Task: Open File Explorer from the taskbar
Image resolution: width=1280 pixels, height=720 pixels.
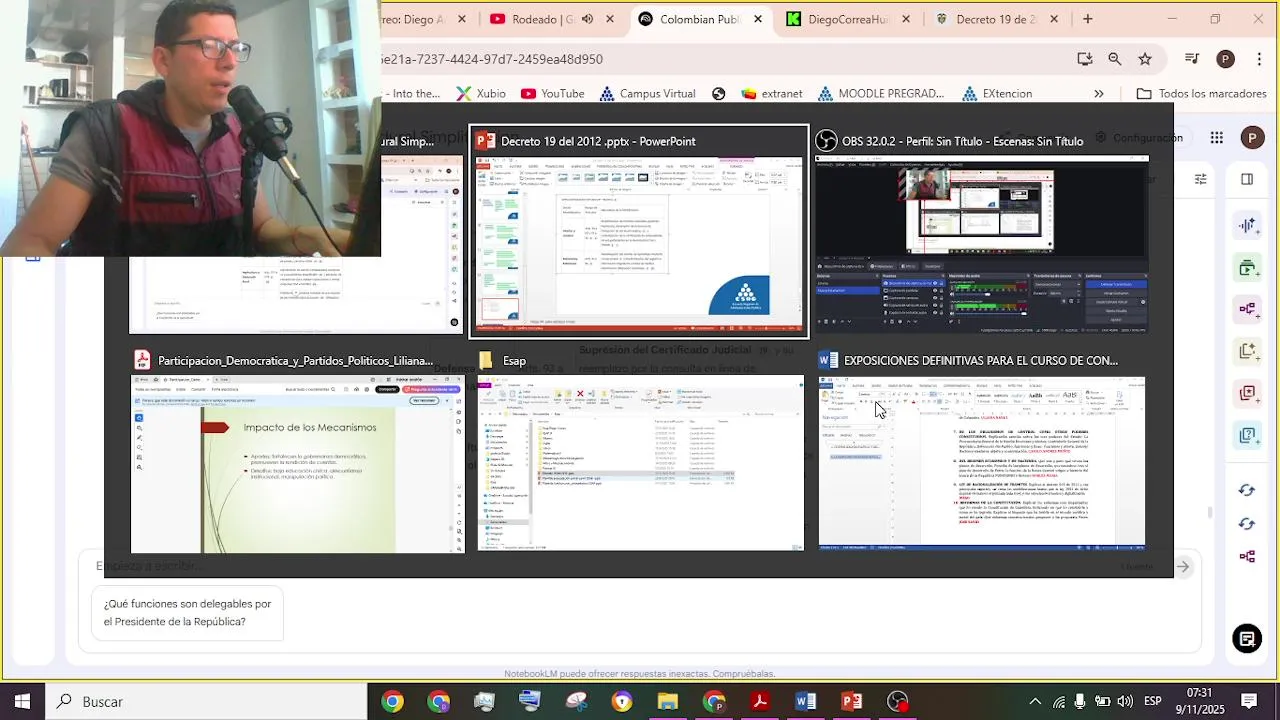Action: (x=668, y=701)
